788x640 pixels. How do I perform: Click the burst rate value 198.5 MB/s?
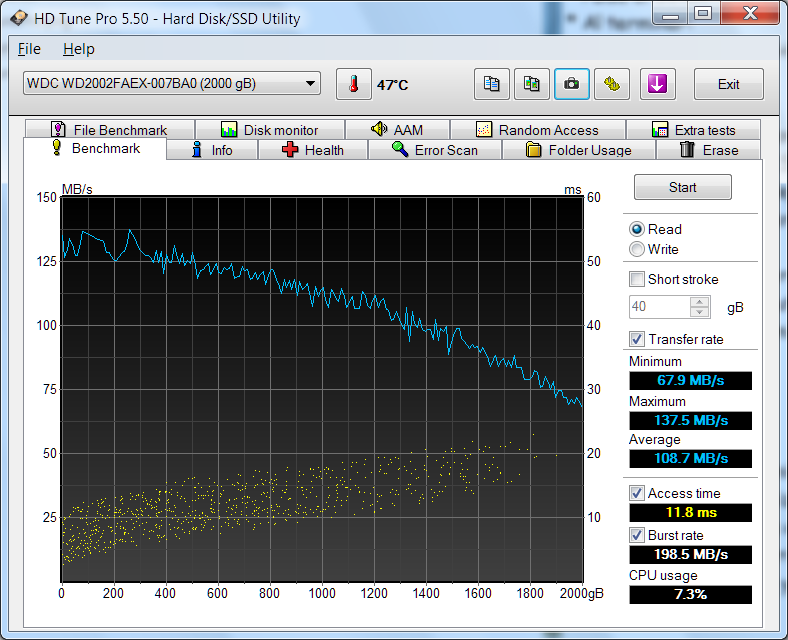(691, 555)
